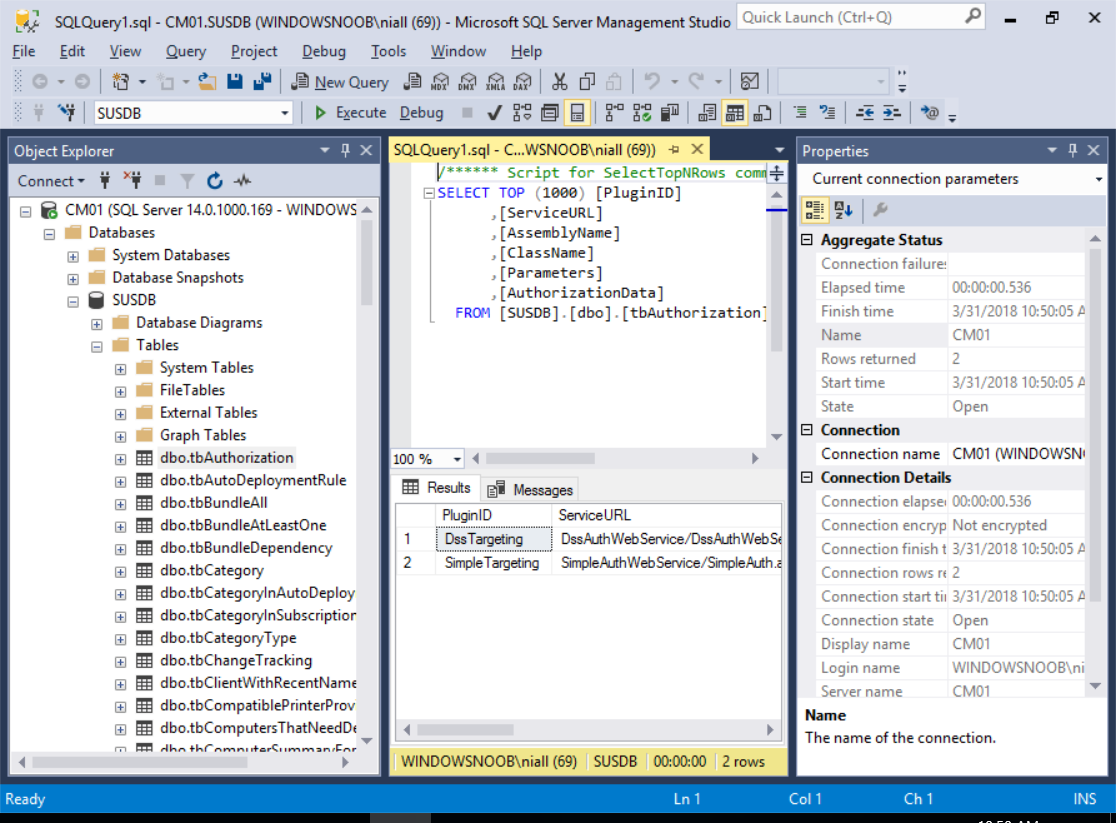Click the Object Explorer filter funnel icon
Screen dimensions: 1116x823
[187, 181]
